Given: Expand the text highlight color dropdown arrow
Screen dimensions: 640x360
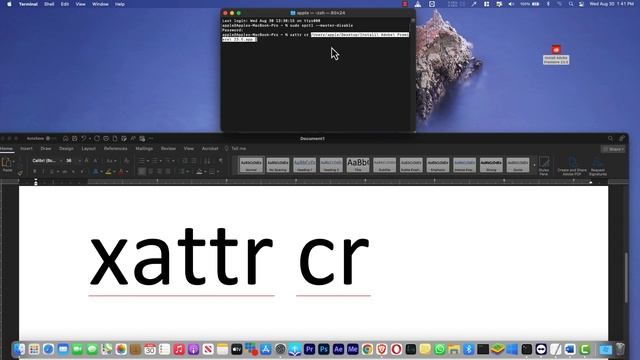Looking at the screenshot, I should 113,172.
